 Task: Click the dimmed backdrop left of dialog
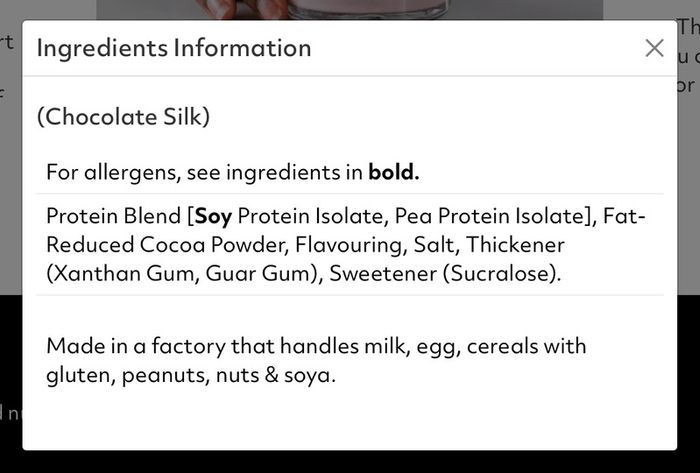tap(11, 147)
